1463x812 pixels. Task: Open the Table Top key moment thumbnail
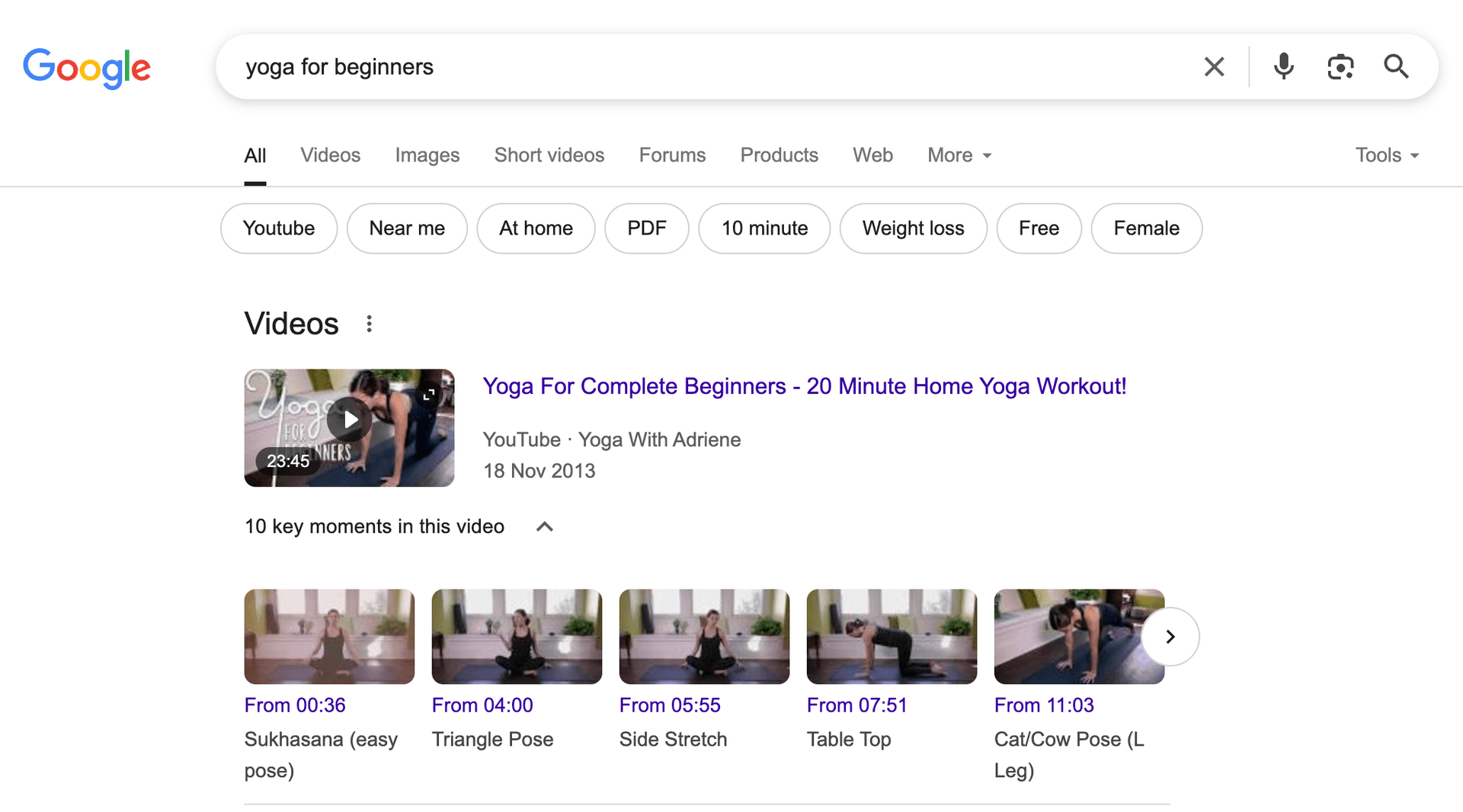pos(892,636)
